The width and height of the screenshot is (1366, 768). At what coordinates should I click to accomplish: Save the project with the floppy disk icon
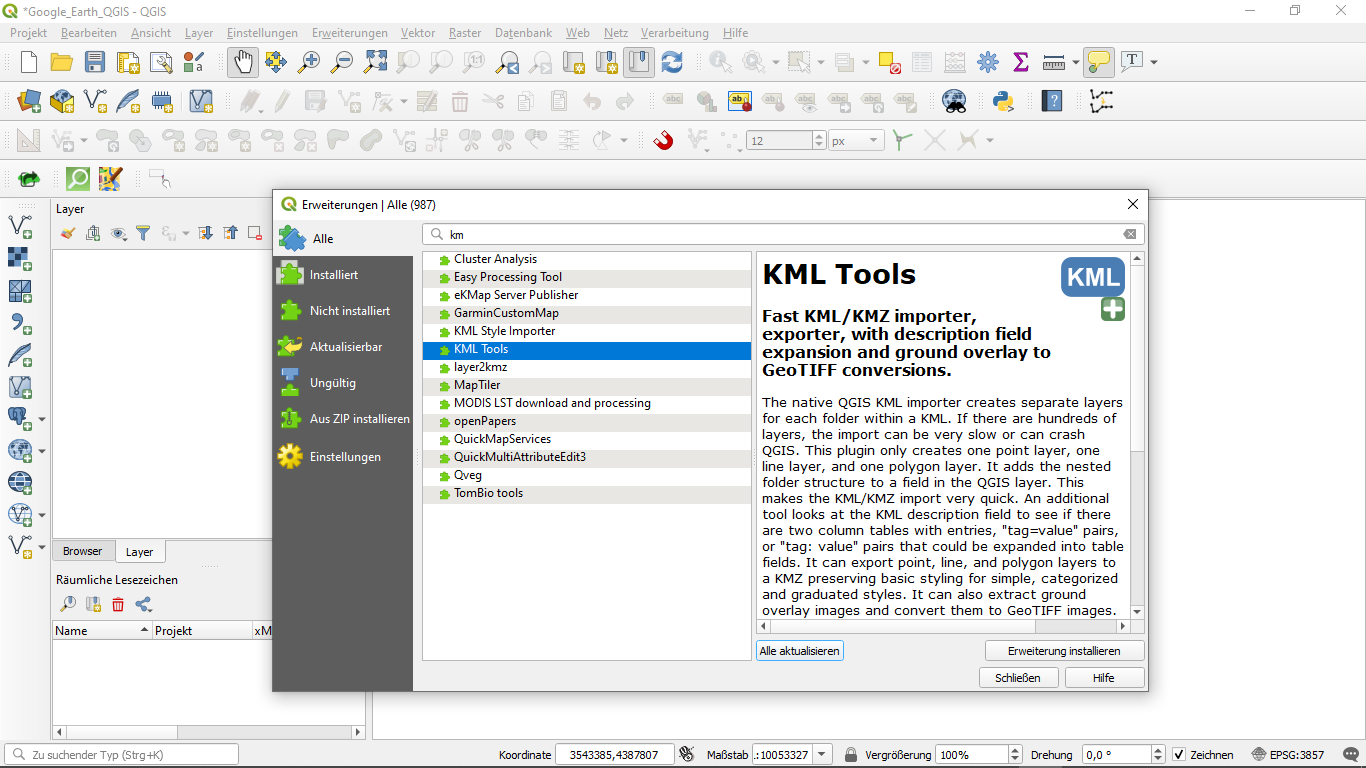click(x=94, y=62)
